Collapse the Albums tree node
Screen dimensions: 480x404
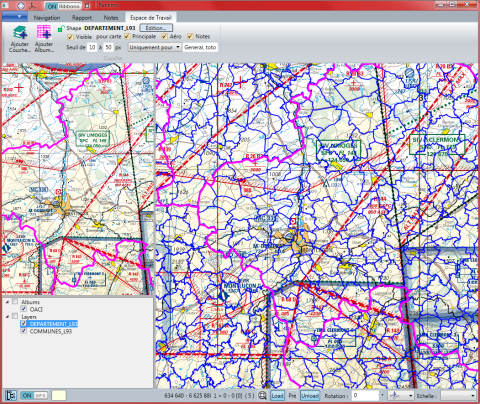point(7,302)
